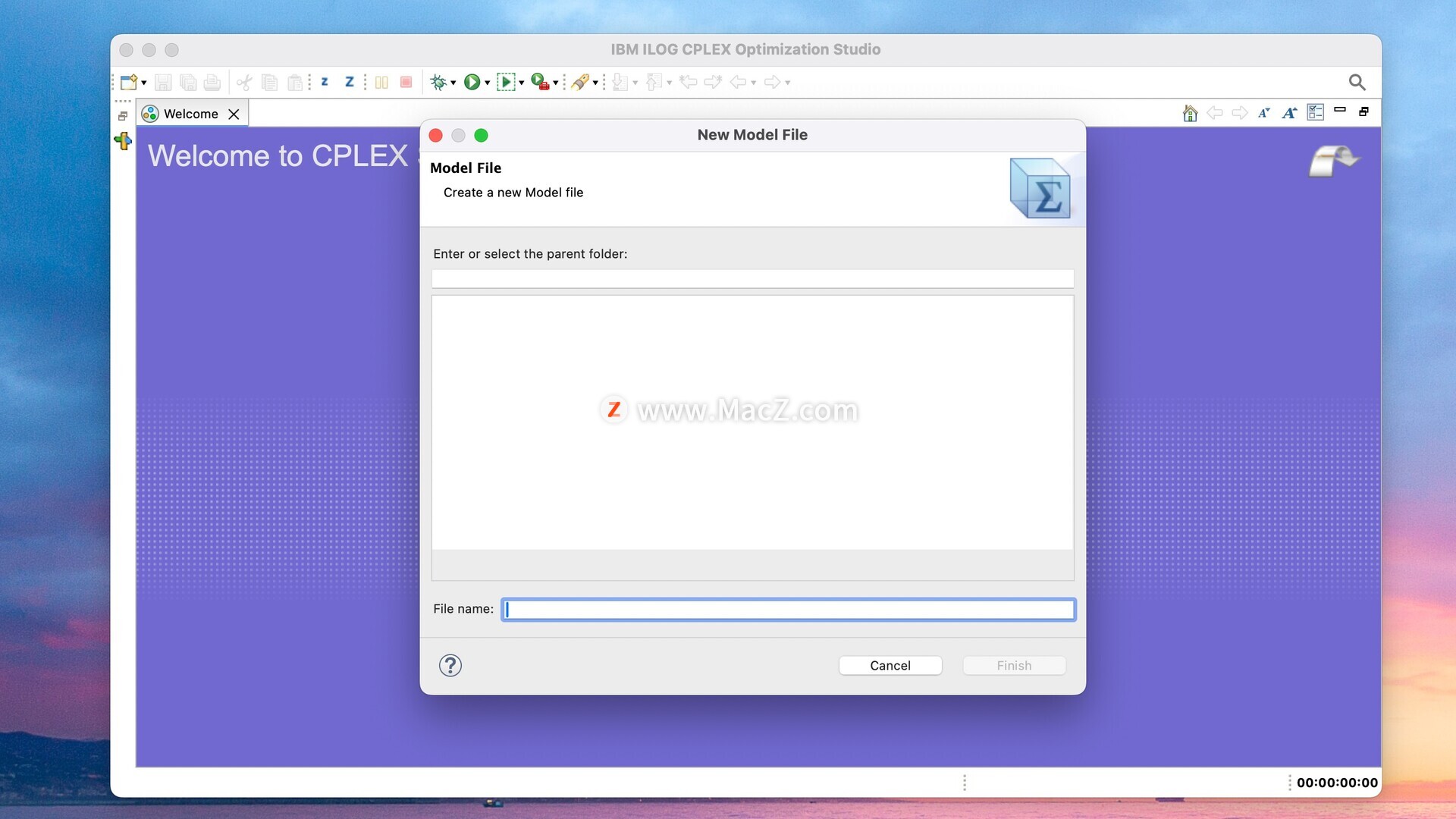Click the Debug bug icon in toolbar
1456x819 pixels.
click(x=438, y=82)
